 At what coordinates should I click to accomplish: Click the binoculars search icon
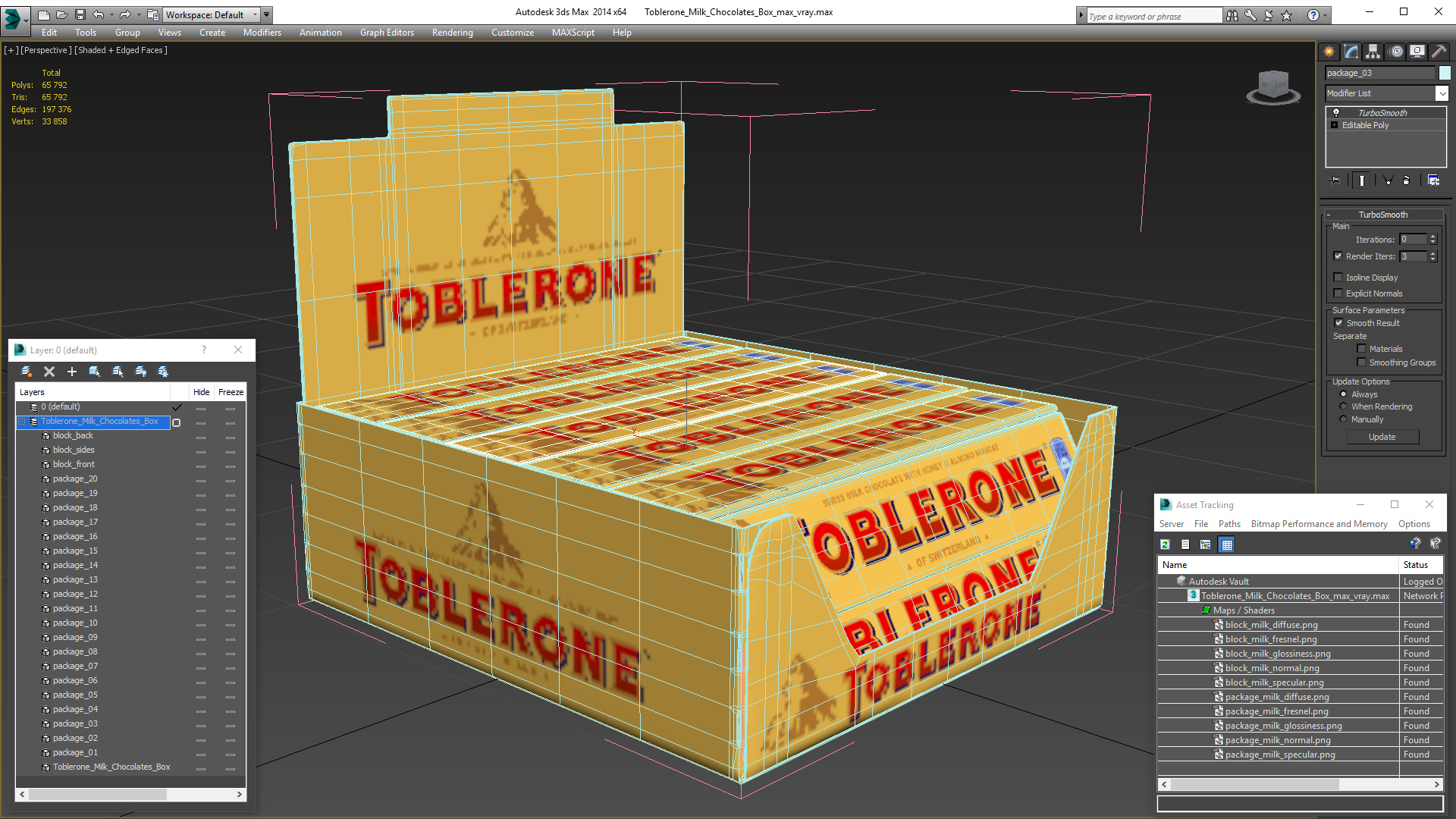[1232, 15]
